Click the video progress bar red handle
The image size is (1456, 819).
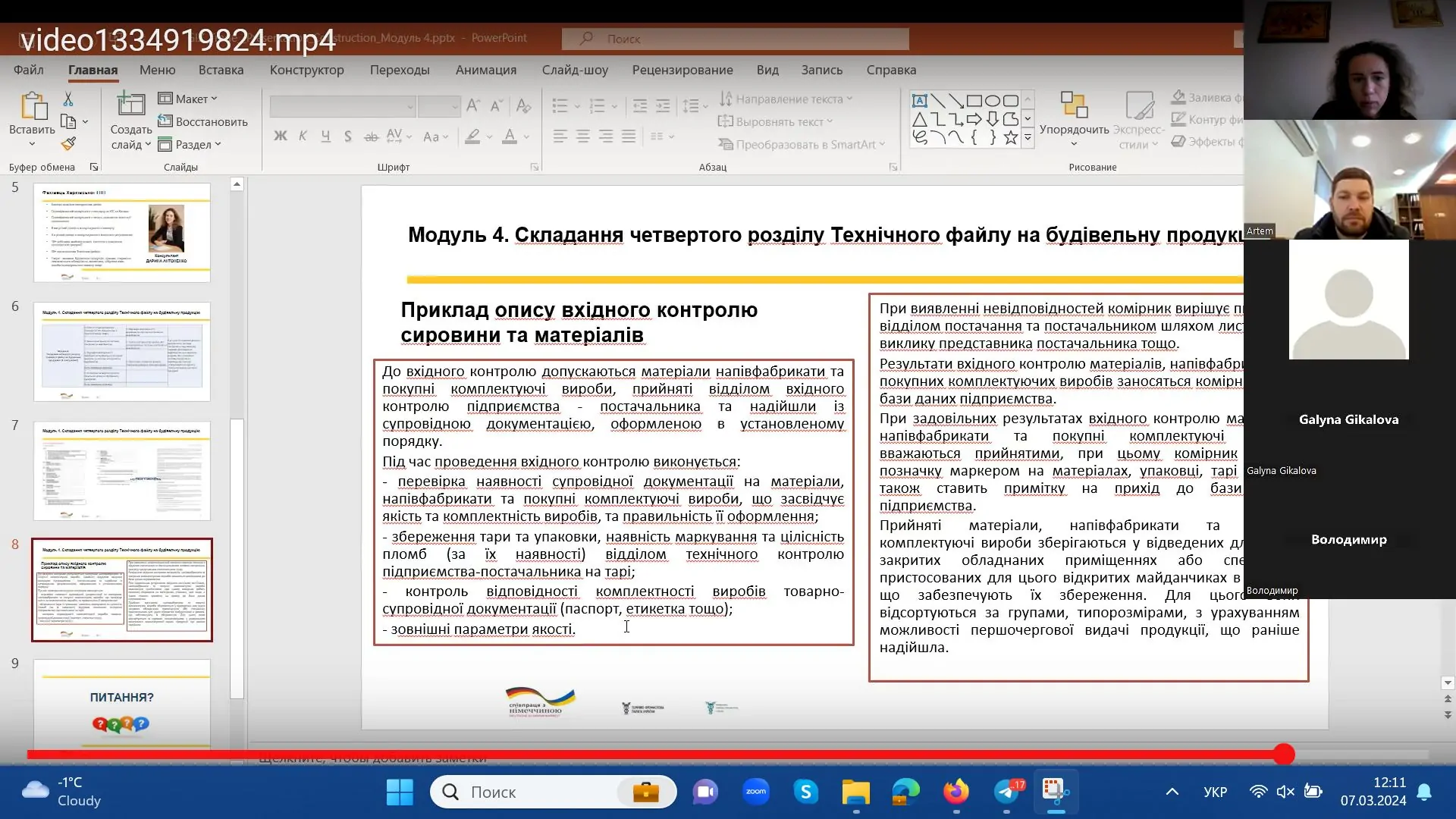tap(1283, 754)
